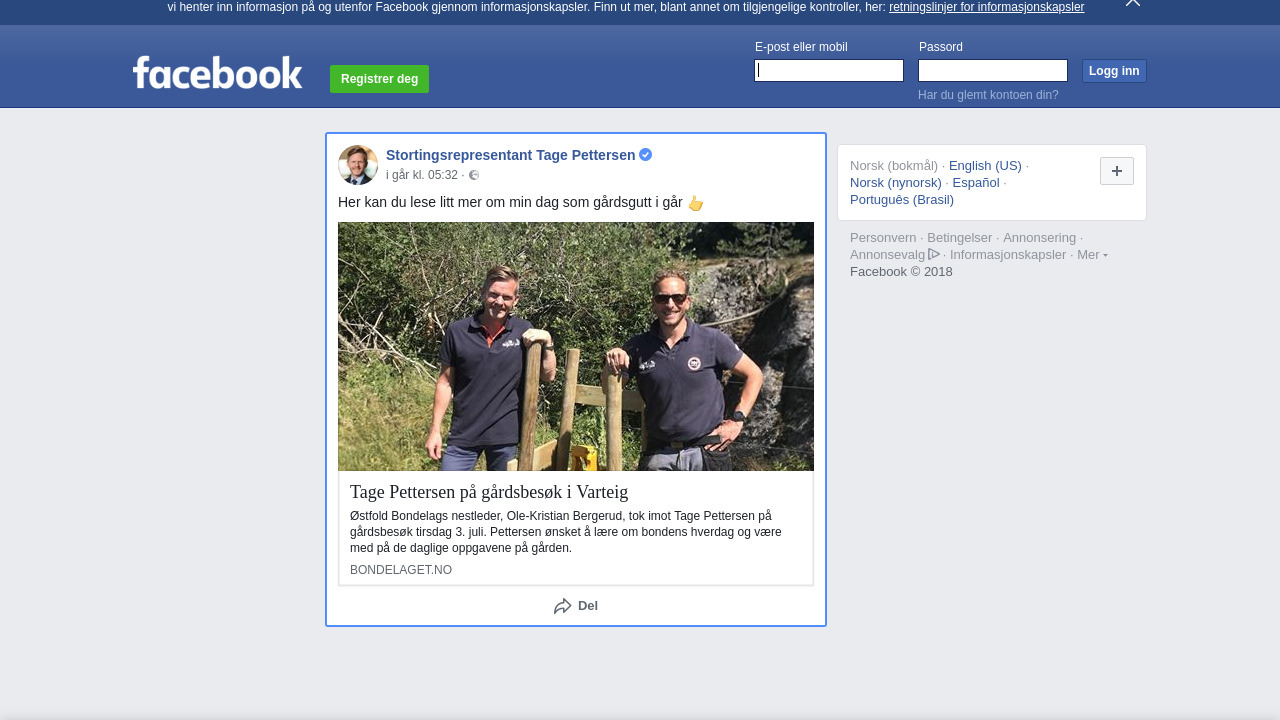Click the verified badge beside Tage Pettersen
The image size is (1280, 720).
(x=646, y=155)
